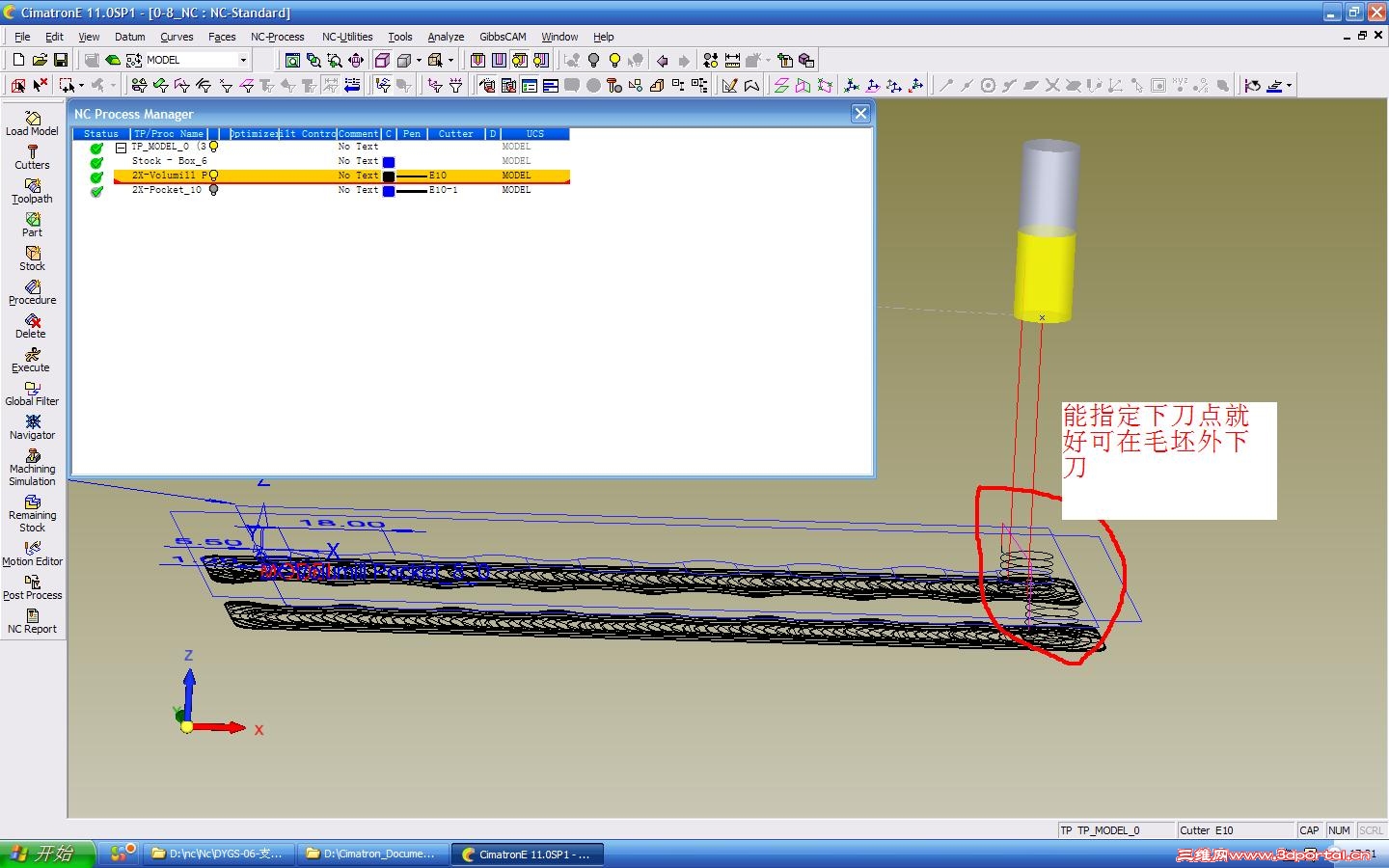The height and width of the screenshot is (868, 1389).
Task: Run the Post Process tool
Action: 33,587
